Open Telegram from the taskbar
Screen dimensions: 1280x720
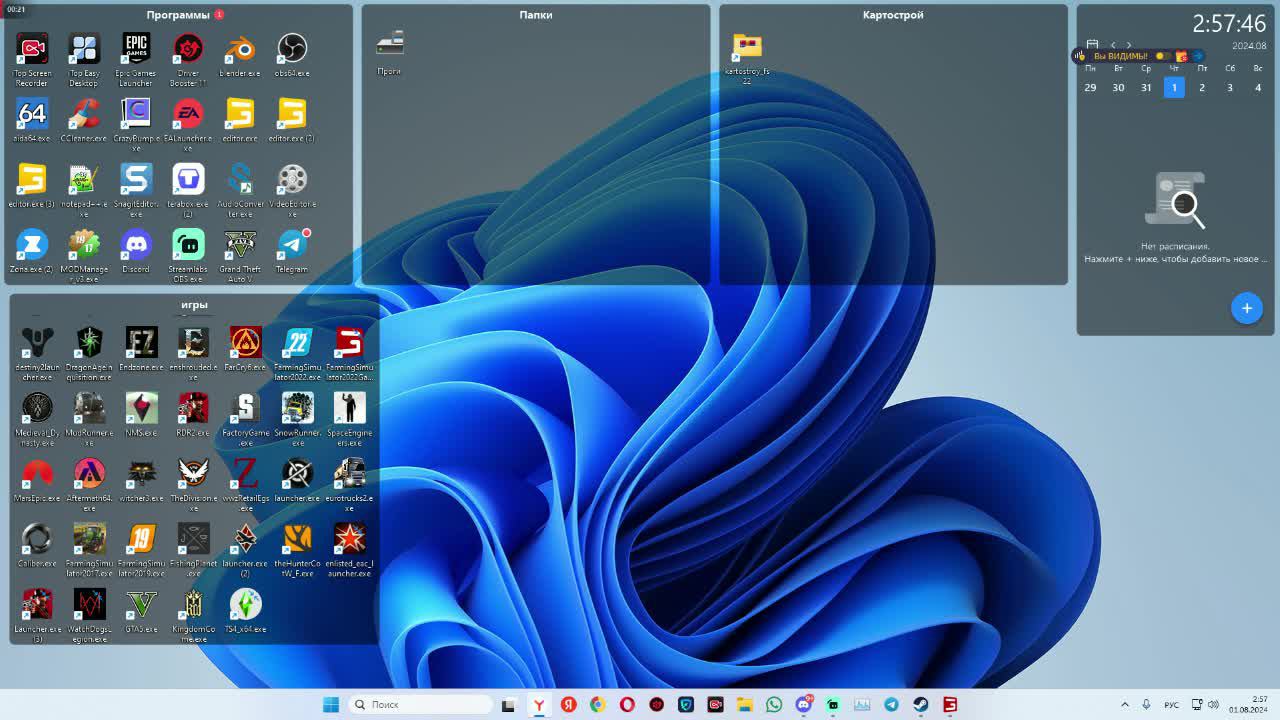click(x=891, y=705)
